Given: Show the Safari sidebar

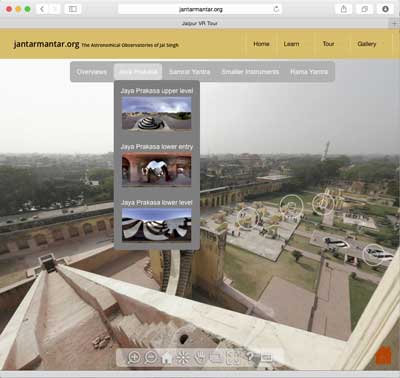Looking at the screenshot, I should pyautogui.click(x=73, y=9).
